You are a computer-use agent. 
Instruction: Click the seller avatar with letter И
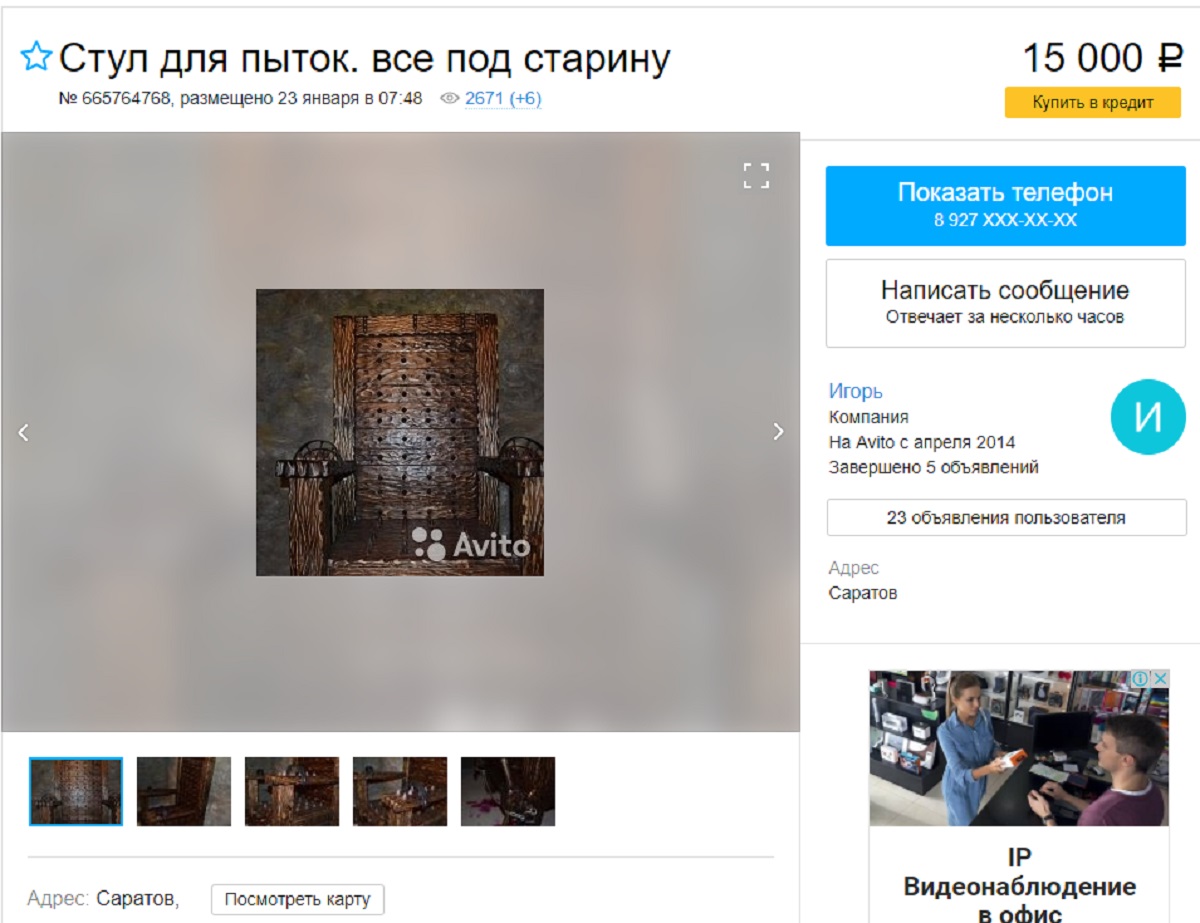1148,417
